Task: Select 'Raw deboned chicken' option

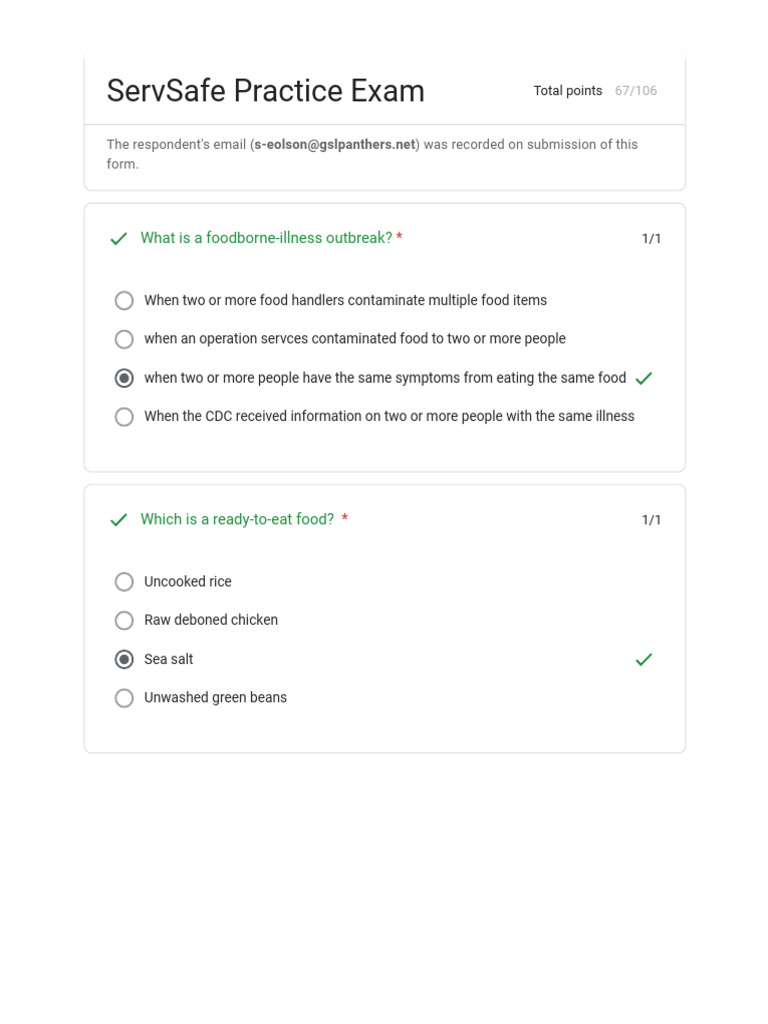Action: 124,620
